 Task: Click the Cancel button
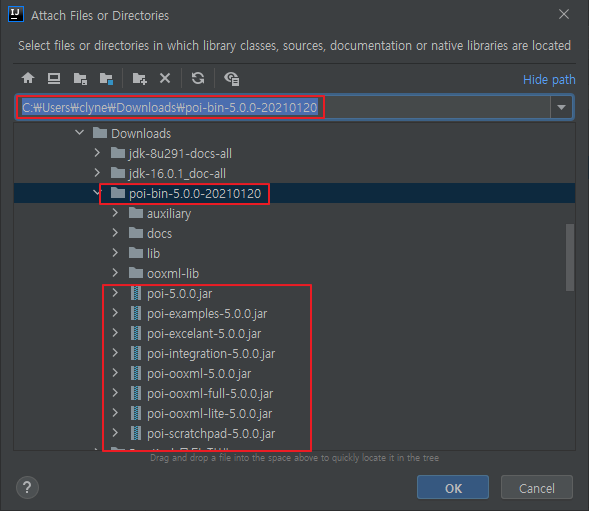[536, 487]
